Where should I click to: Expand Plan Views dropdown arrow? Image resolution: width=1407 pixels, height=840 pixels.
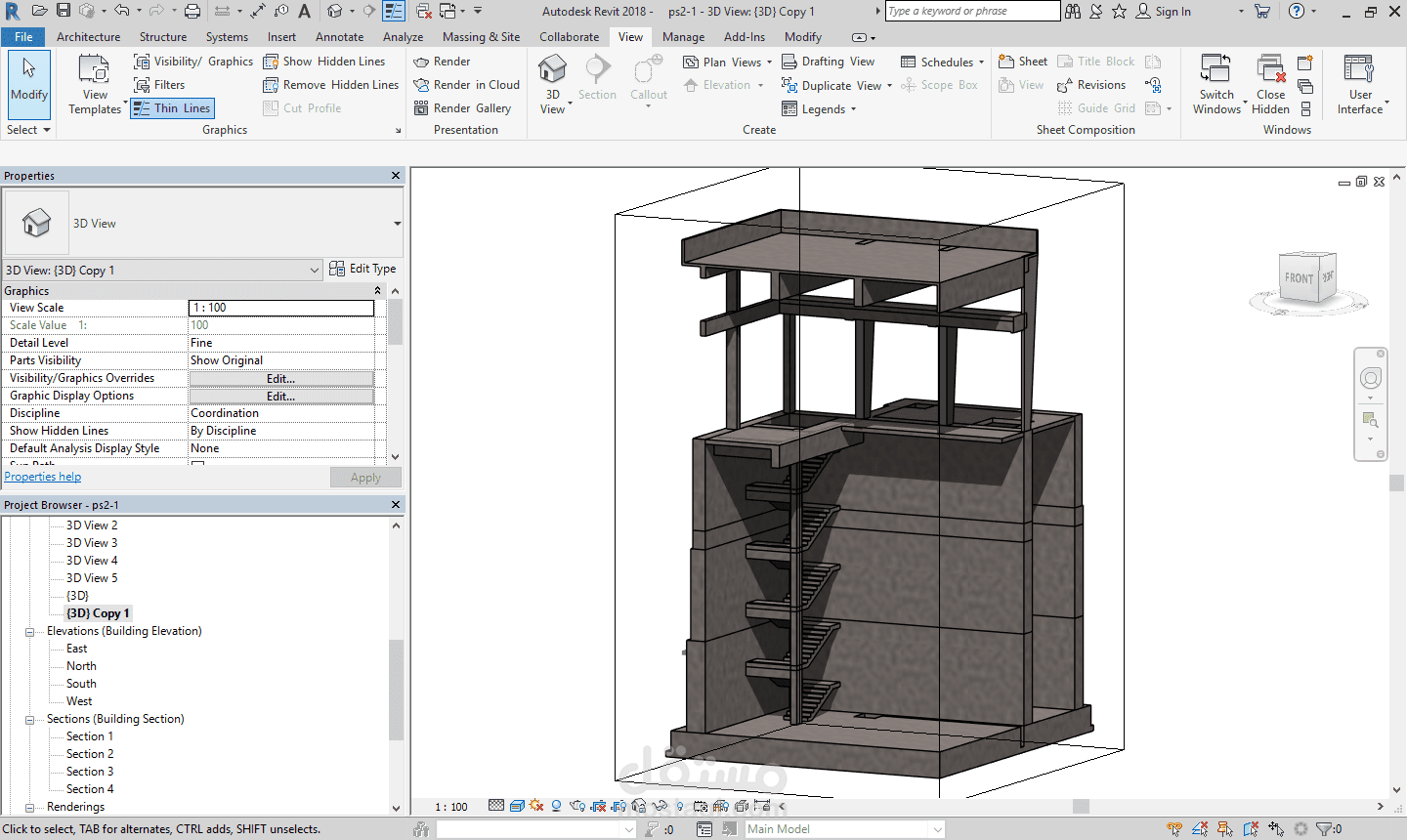click(769, 63)
